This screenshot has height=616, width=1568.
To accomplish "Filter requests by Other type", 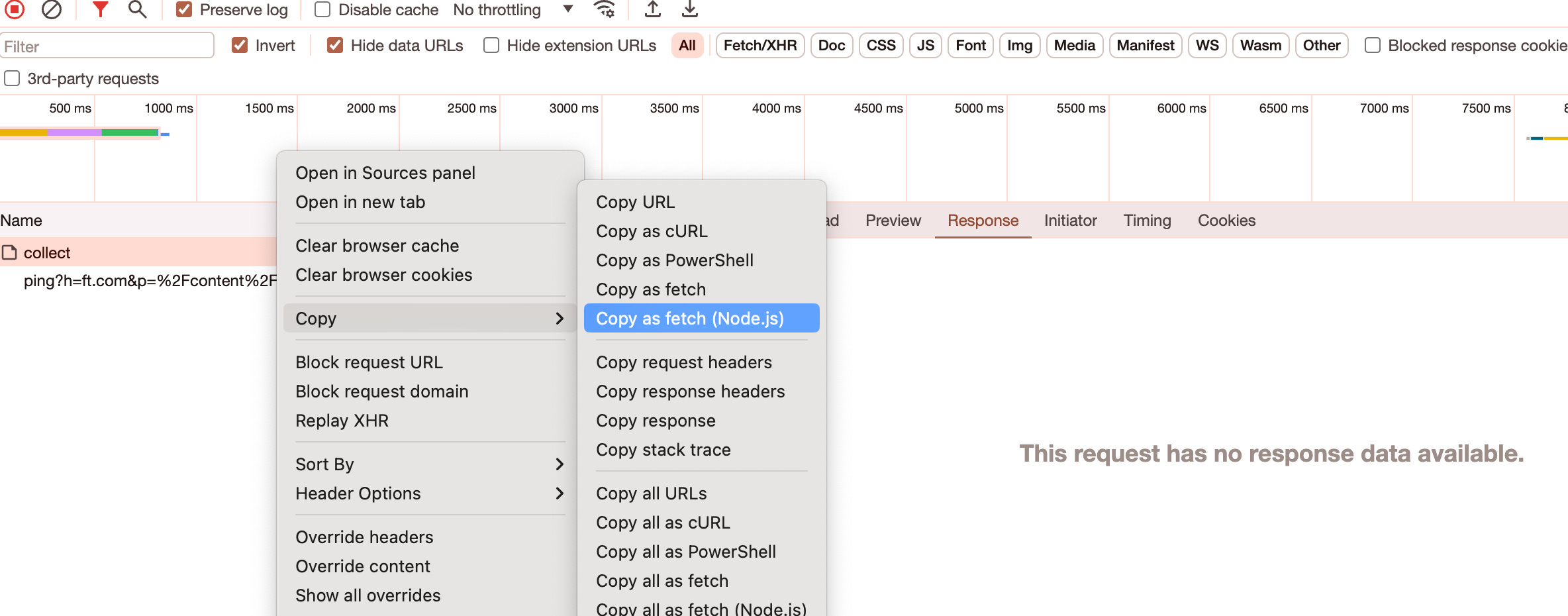I will pyautogui.click(x=1322, y=46).
